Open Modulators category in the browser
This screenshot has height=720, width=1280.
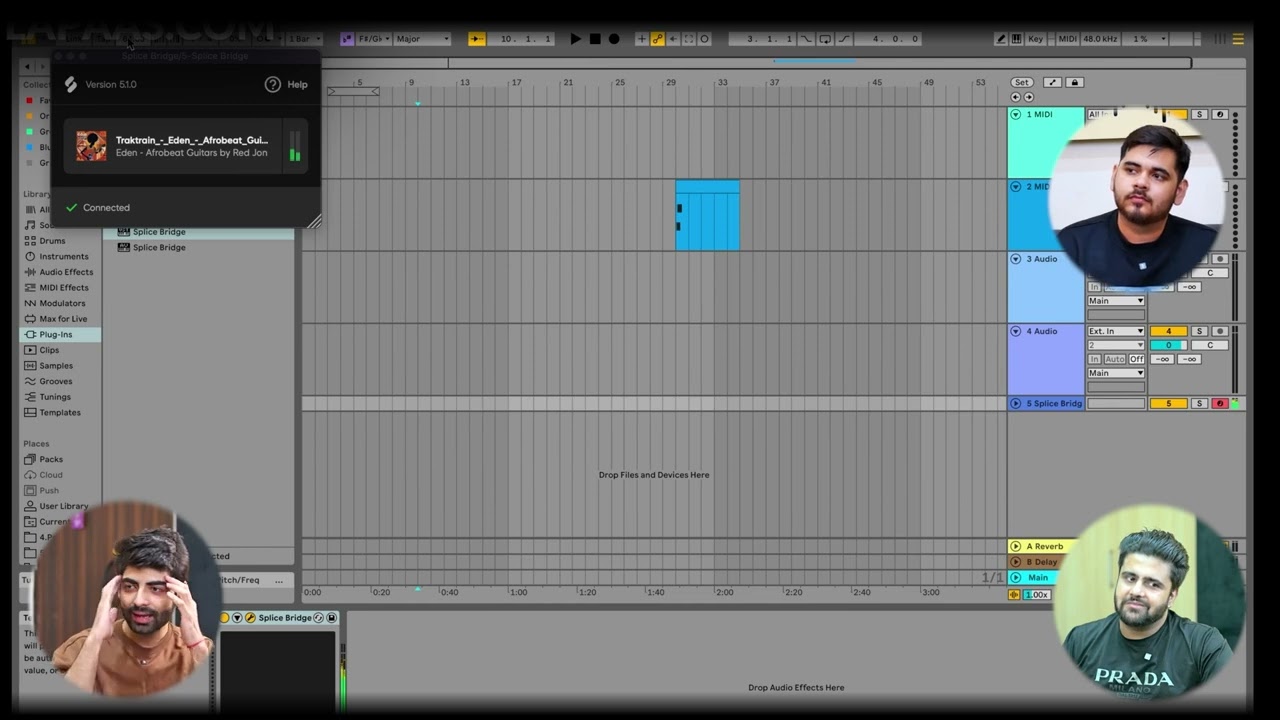tap(62, 303)
